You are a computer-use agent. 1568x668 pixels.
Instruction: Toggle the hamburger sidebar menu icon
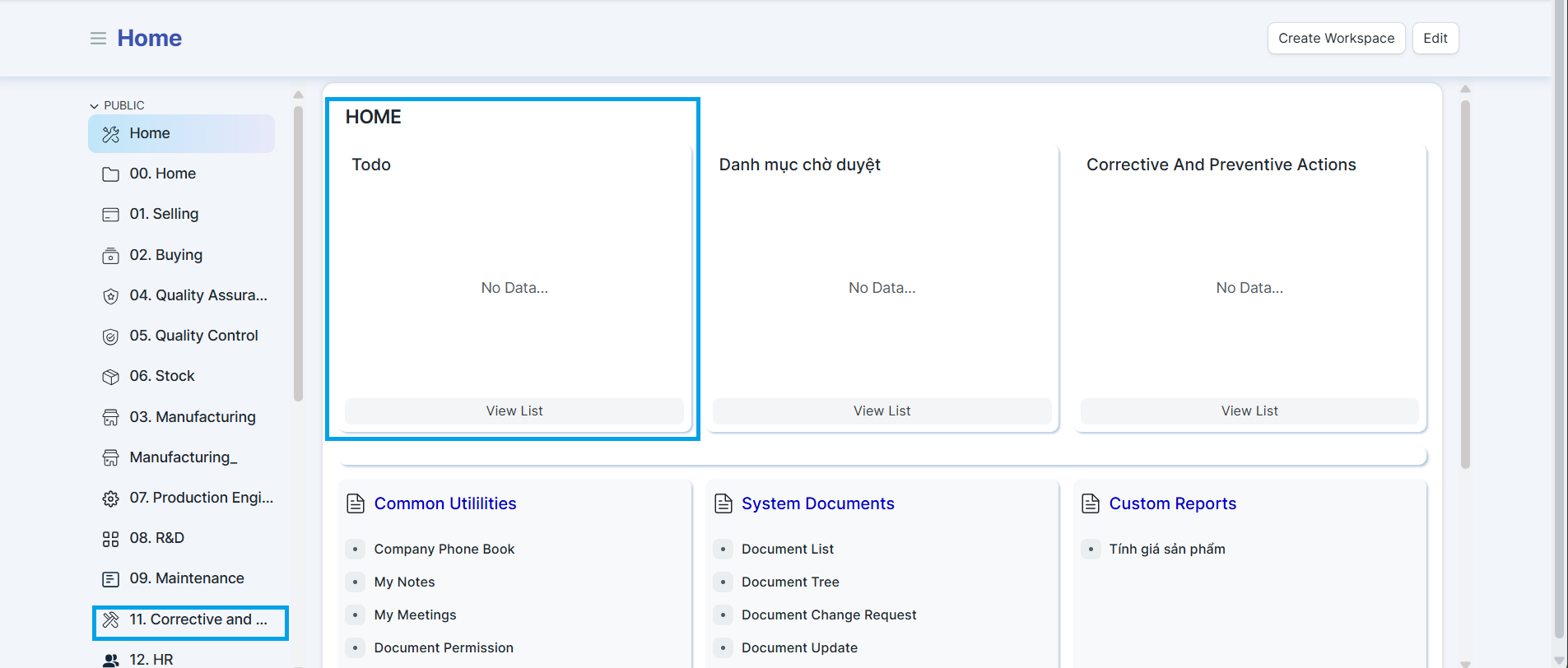tap(98, 39)
